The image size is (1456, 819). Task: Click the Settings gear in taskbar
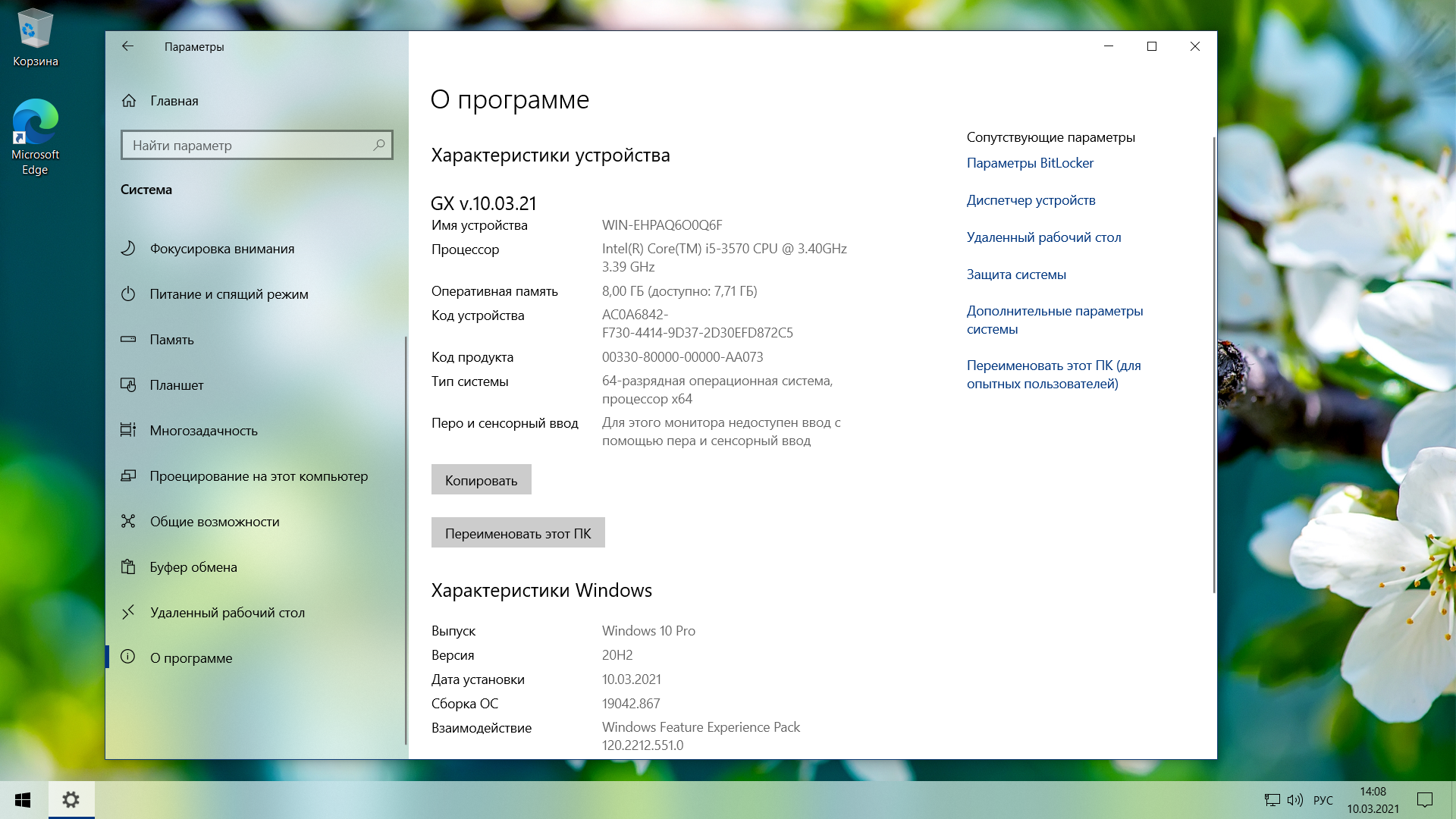71,800
